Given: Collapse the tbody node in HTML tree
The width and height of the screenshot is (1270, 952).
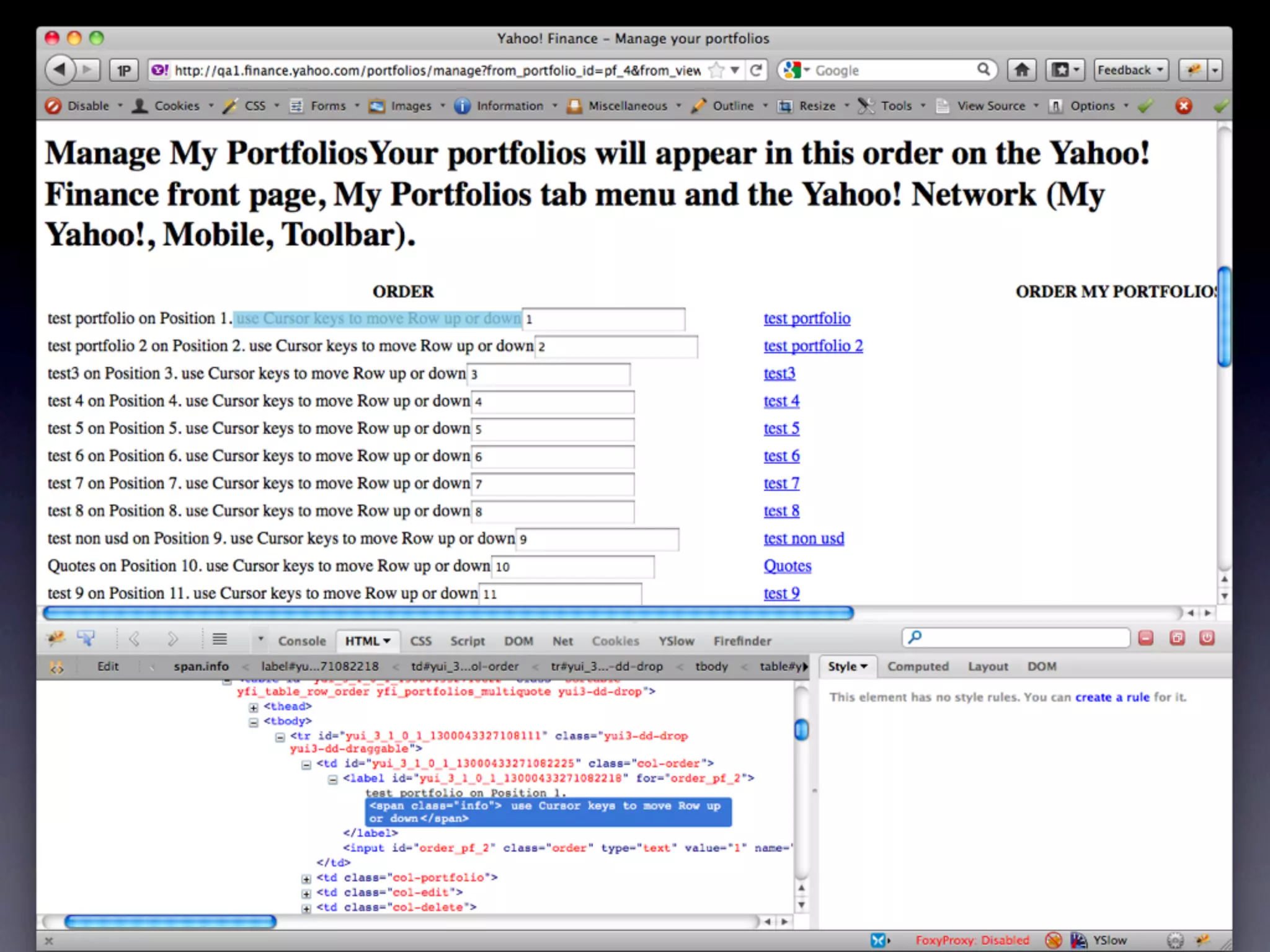Looking at the screenshot, I should click(x=254, y=722).
